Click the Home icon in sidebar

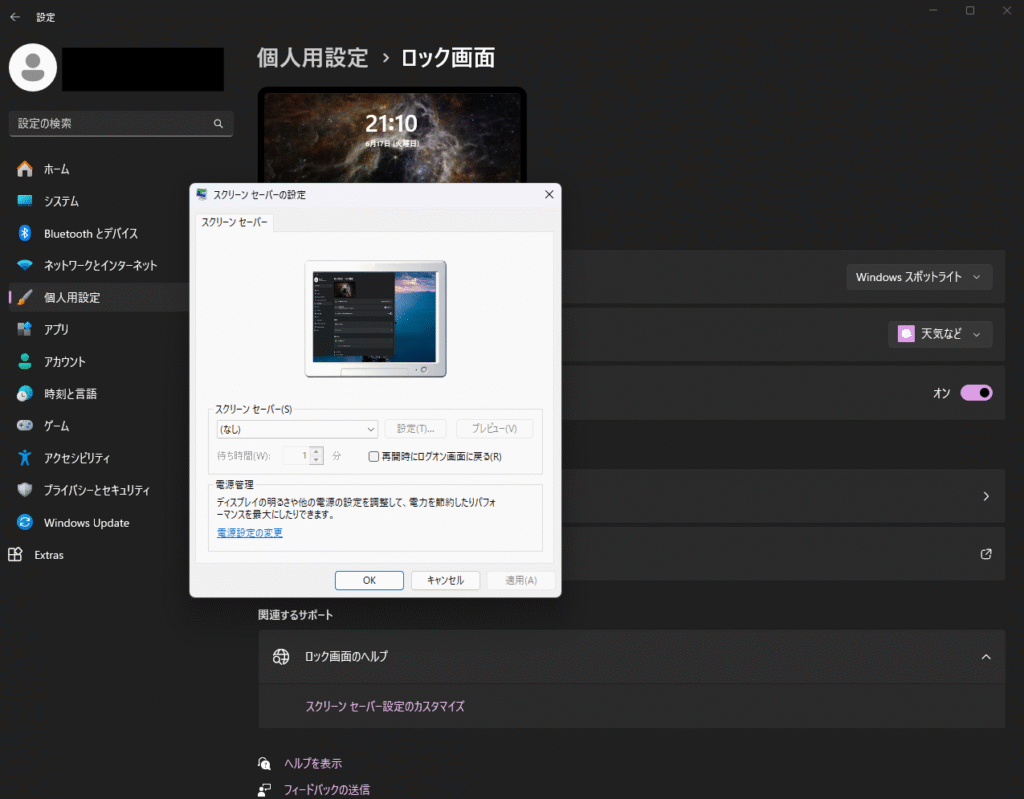point(25,169)
